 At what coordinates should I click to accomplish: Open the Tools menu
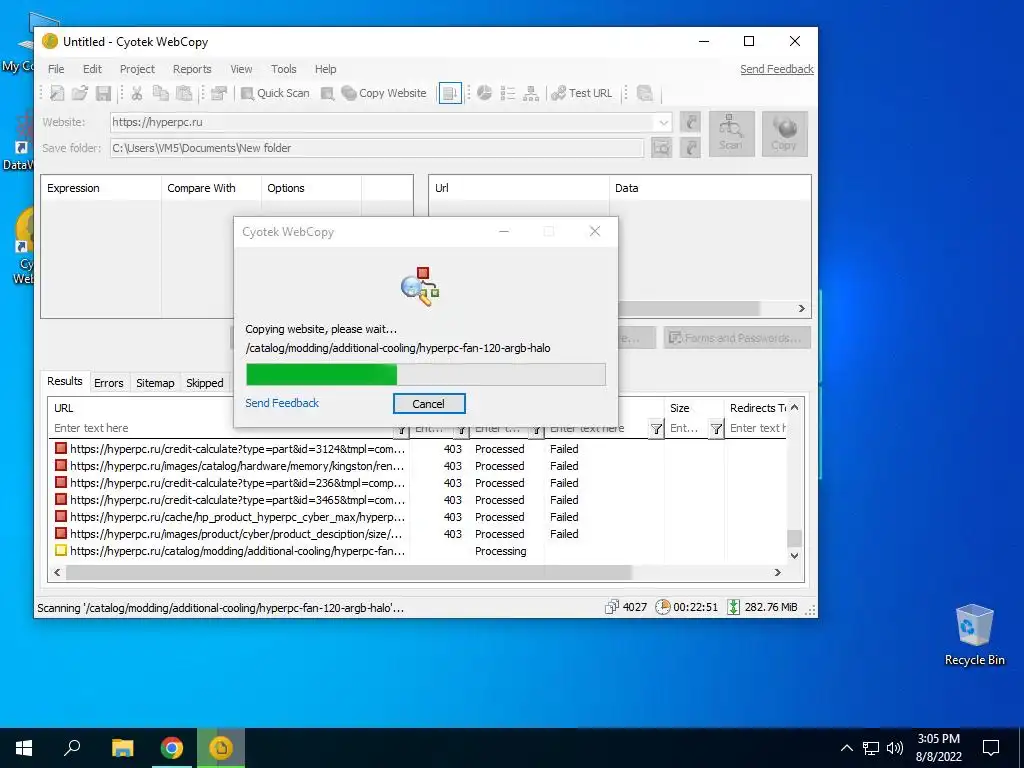click(x=283, y=69)
